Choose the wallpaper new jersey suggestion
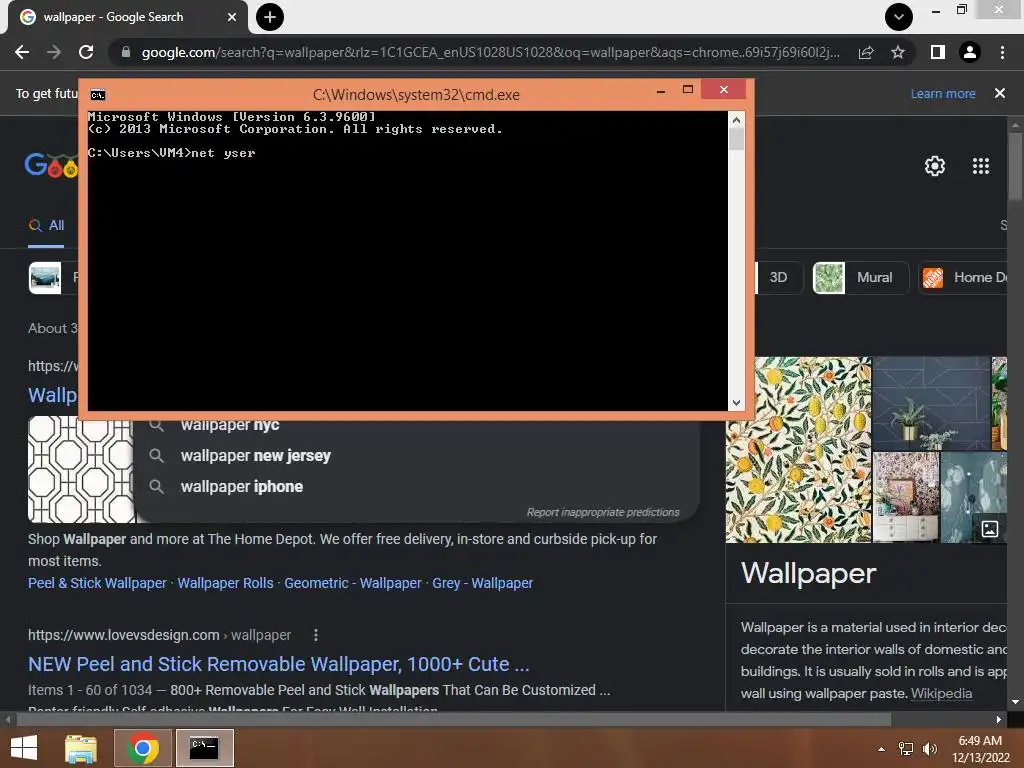Screen dimensions: 1024x768 click(255, 456)
